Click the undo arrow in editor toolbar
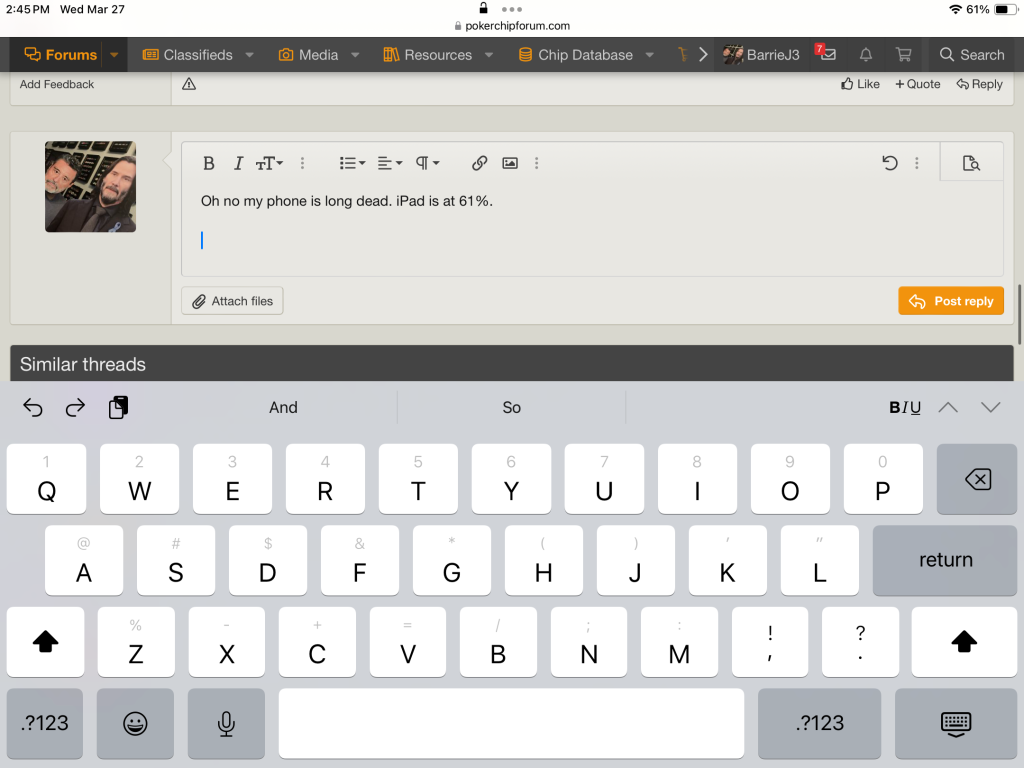Screen dimensions: 1024x768 [x=889, y=163]
